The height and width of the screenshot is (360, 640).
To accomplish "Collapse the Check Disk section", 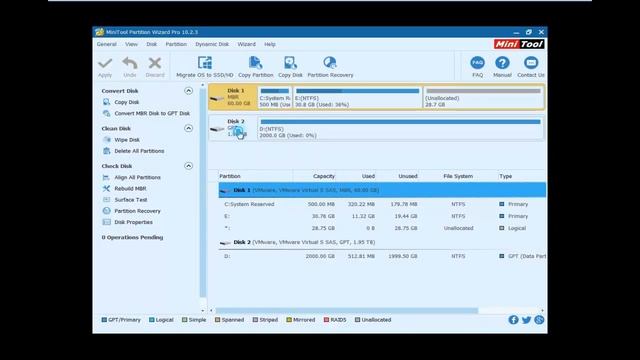I will pyautogui.click(x=188, y=166).
